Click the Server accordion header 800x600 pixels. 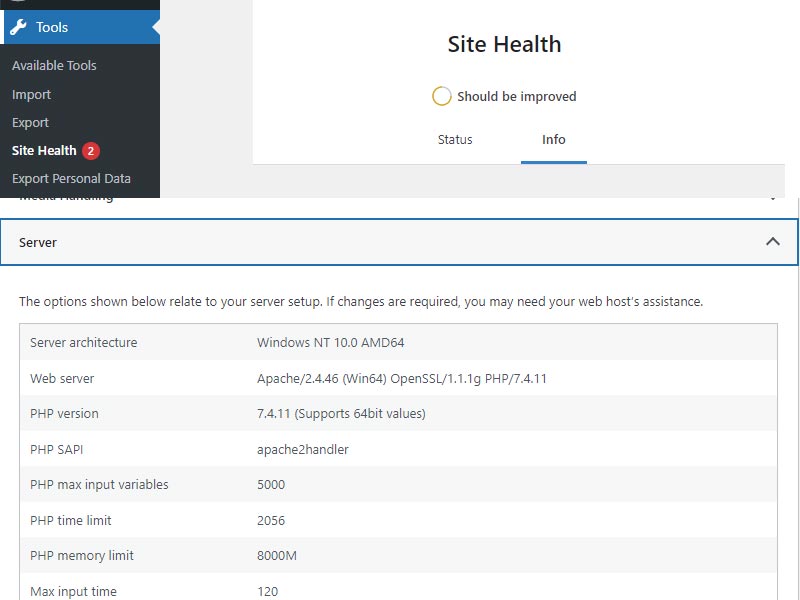[x=399, y=242]
